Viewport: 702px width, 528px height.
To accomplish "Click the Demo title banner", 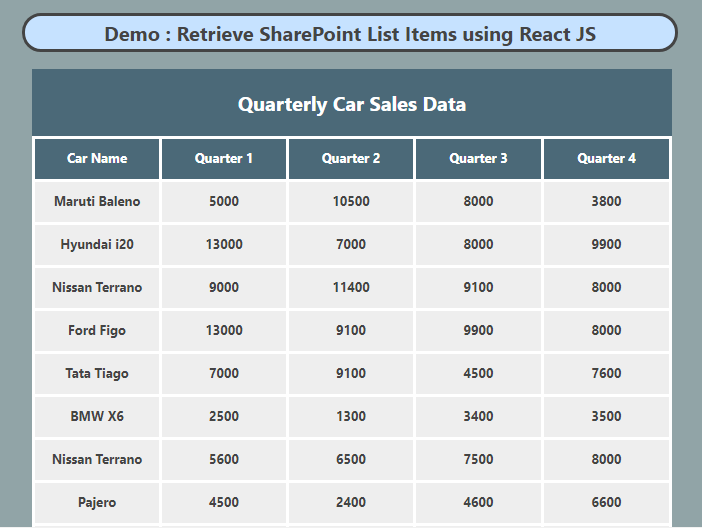I will [x=350, y=33].
